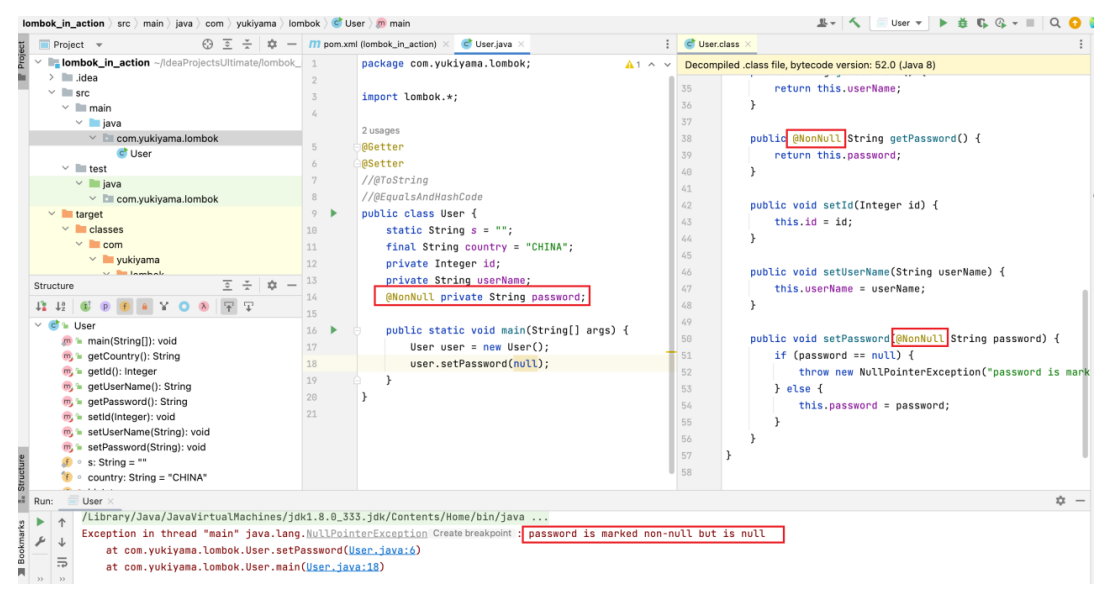This screenshot has height=604, width=1104.
Task: Collapse the test folder
Action: 65,168
